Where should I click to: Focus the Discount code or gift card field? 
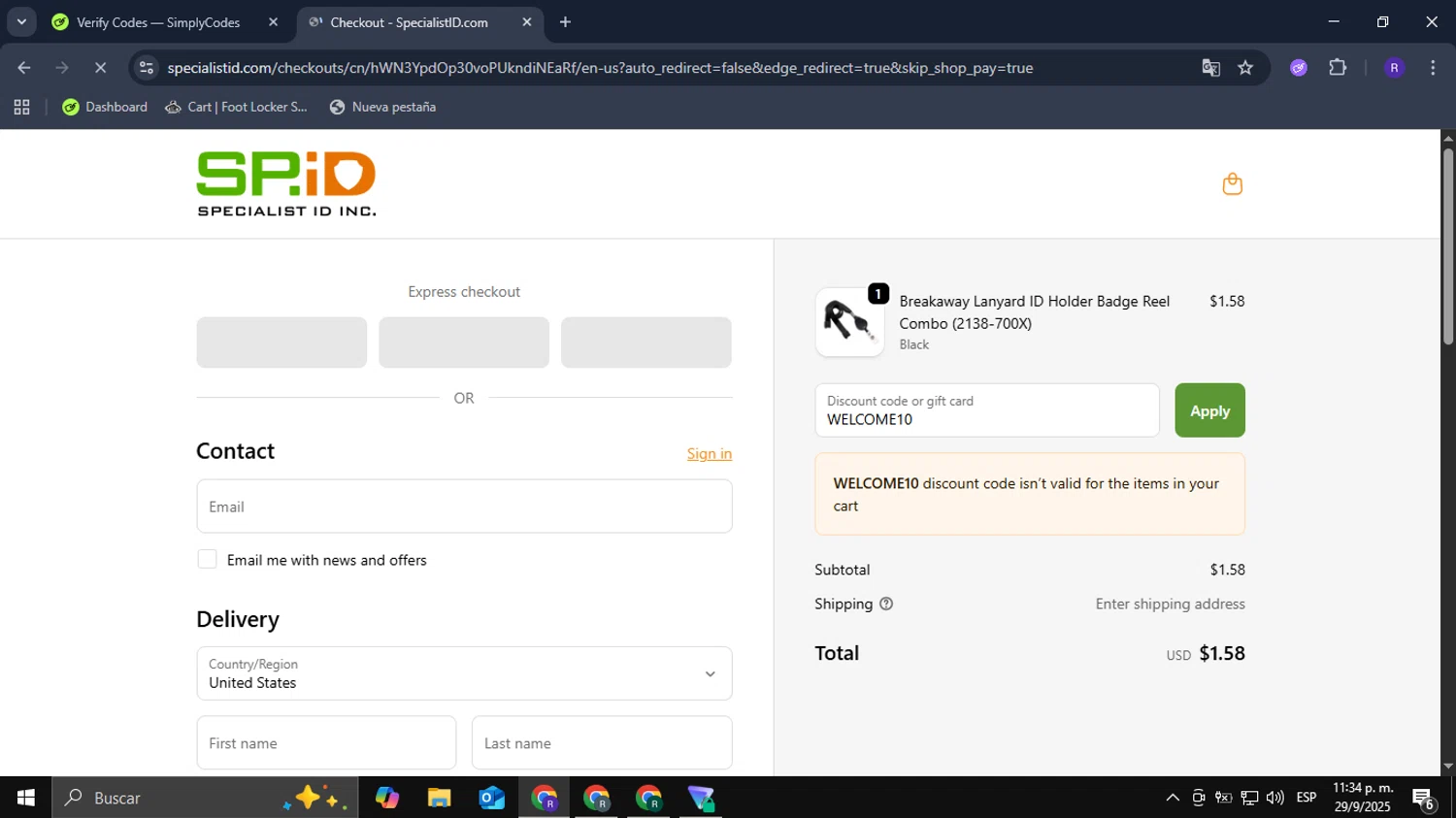987,410
